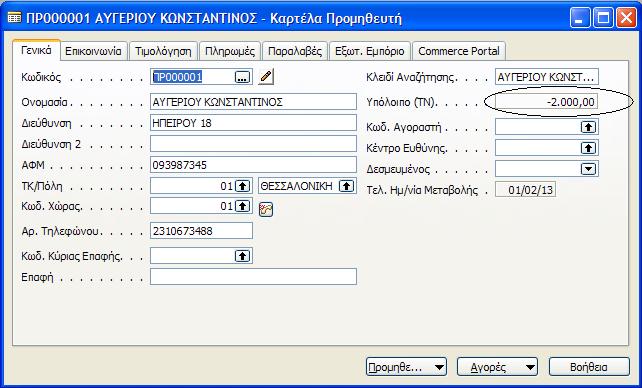Image resolution: width=642 pixels, height=388 pixels.
Task: Switch to the Τιμολόγηση tab
Action: click(163, 51)
